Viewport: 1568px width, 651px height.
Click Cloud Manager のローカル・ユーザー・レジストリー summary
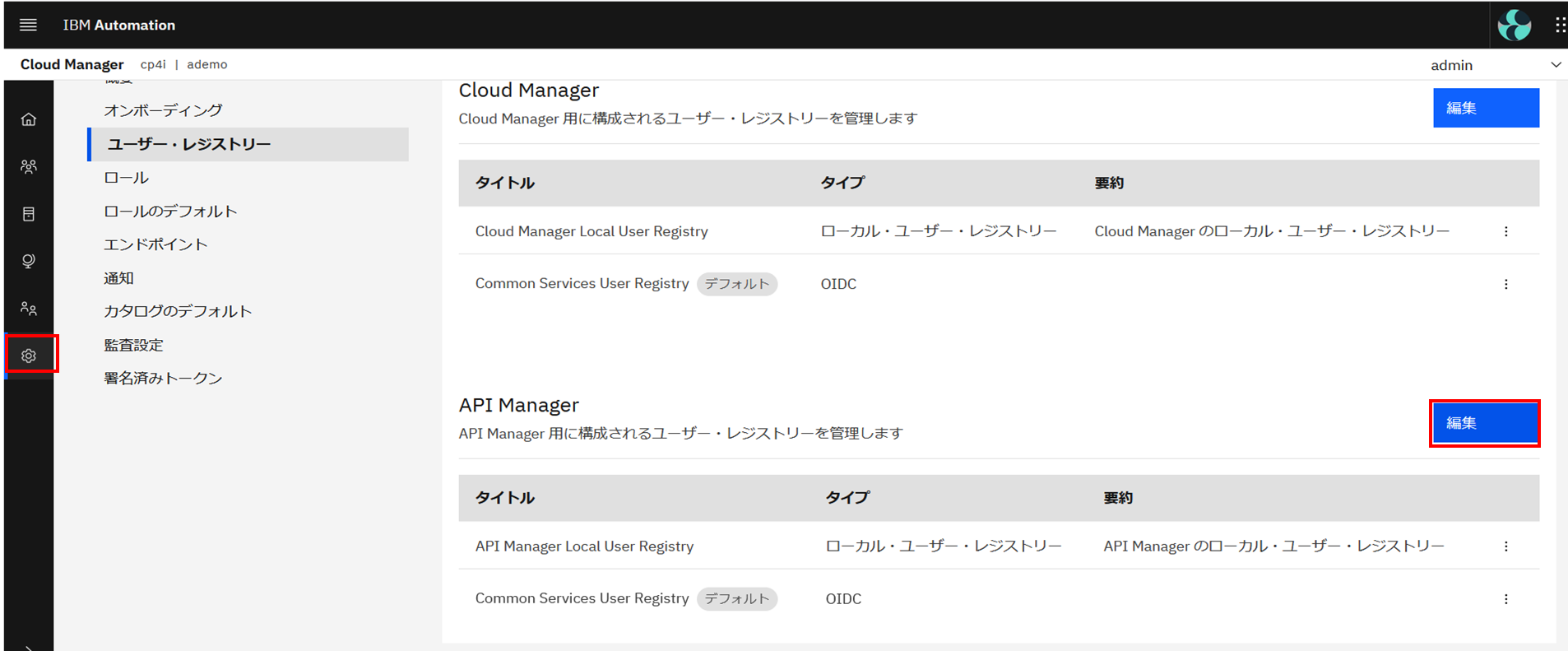pyautogui.click(x=1272, y=231)
